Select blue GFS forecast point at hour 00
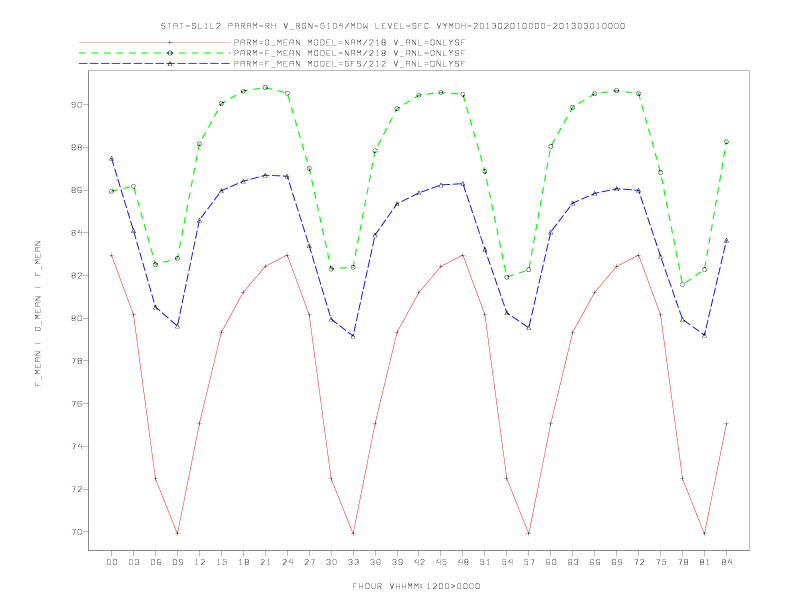This screenshot has width=792, height=612. tap(112, 159)
